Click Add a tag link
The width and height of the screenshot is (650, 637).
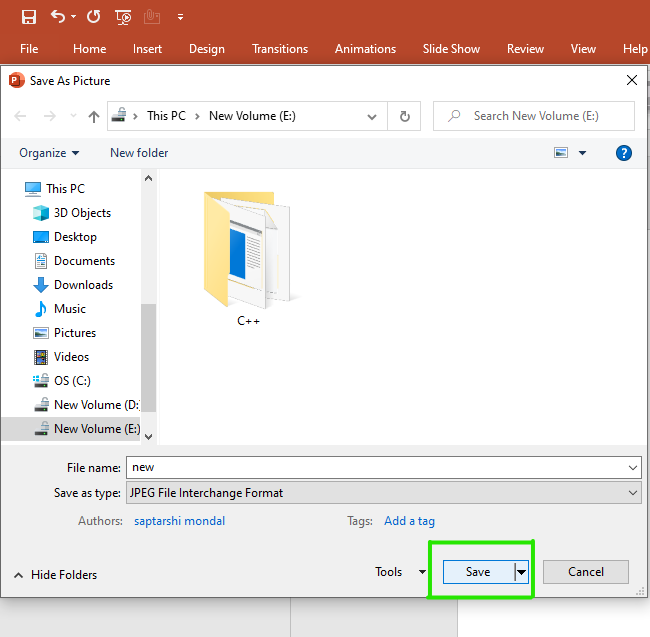point(409,521)
